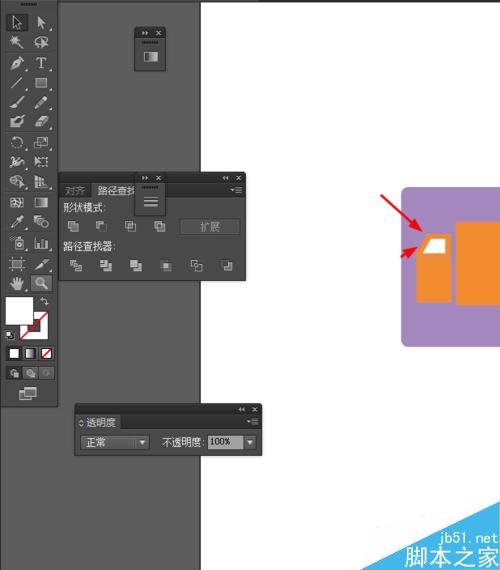Change the screen mode

28,393
